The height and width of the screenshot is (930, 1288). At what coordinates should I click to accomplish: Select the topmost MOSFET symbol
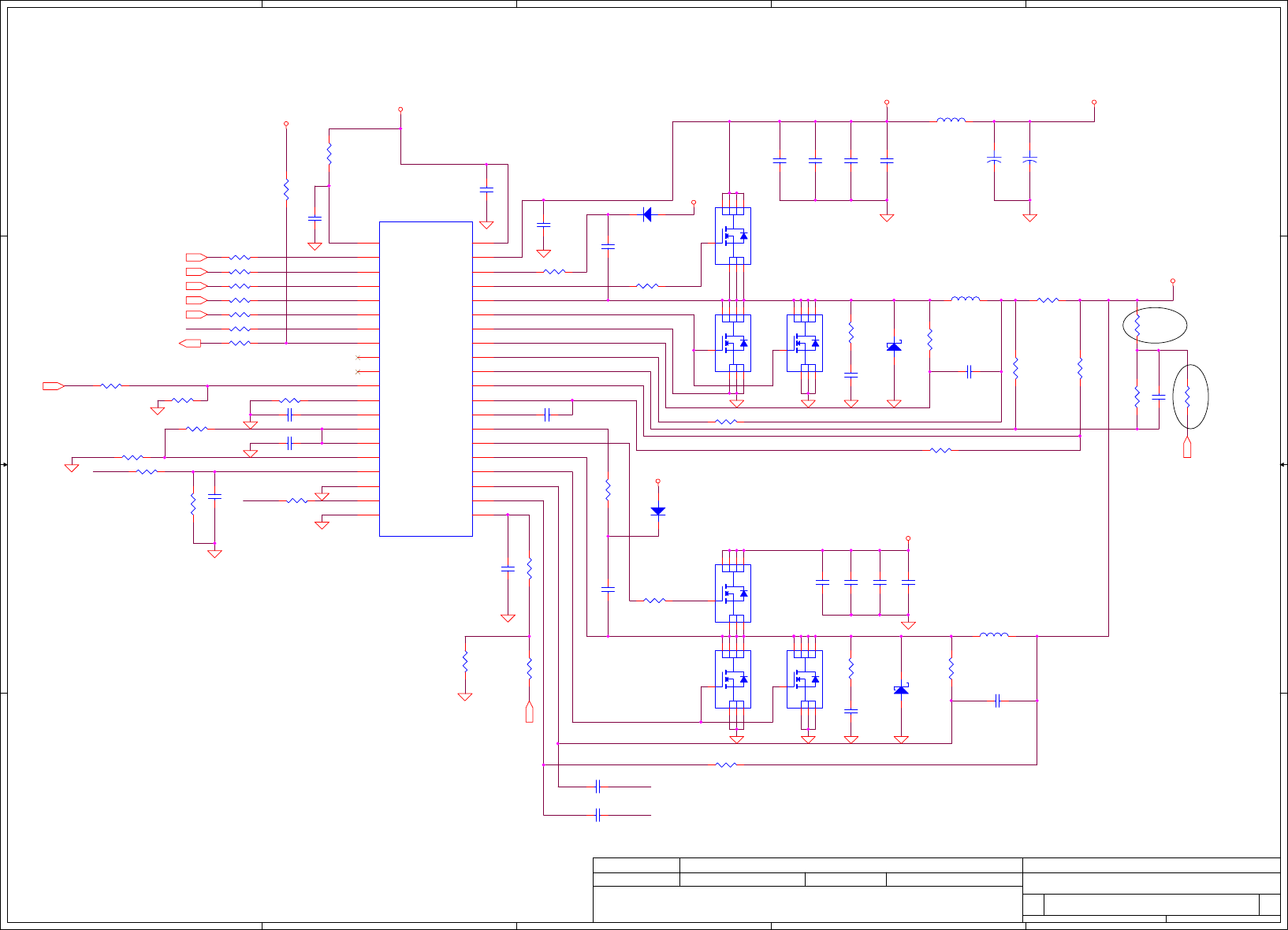coord(733,236)
